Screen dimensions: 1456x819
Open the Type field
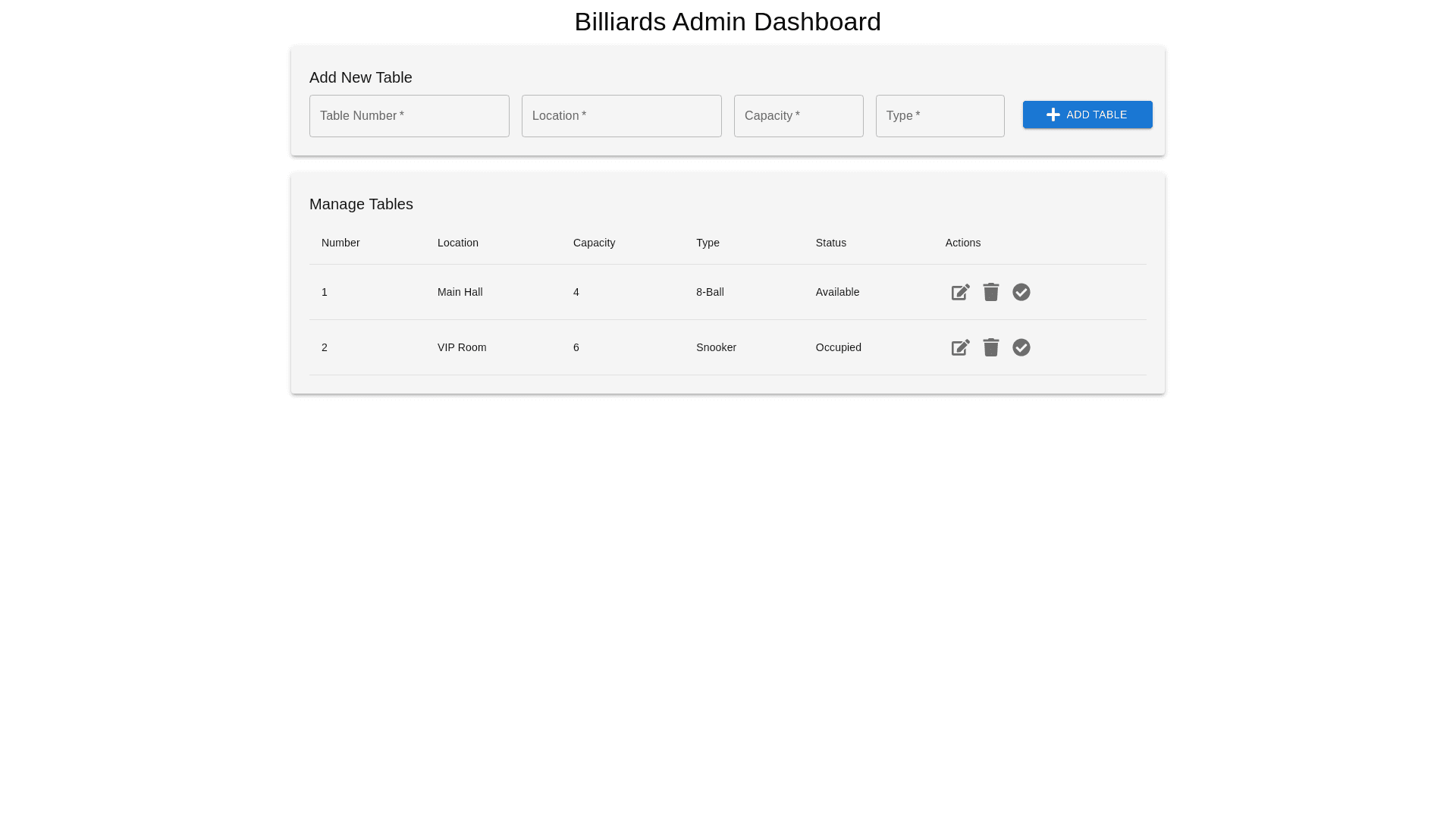tap(940, 116)
